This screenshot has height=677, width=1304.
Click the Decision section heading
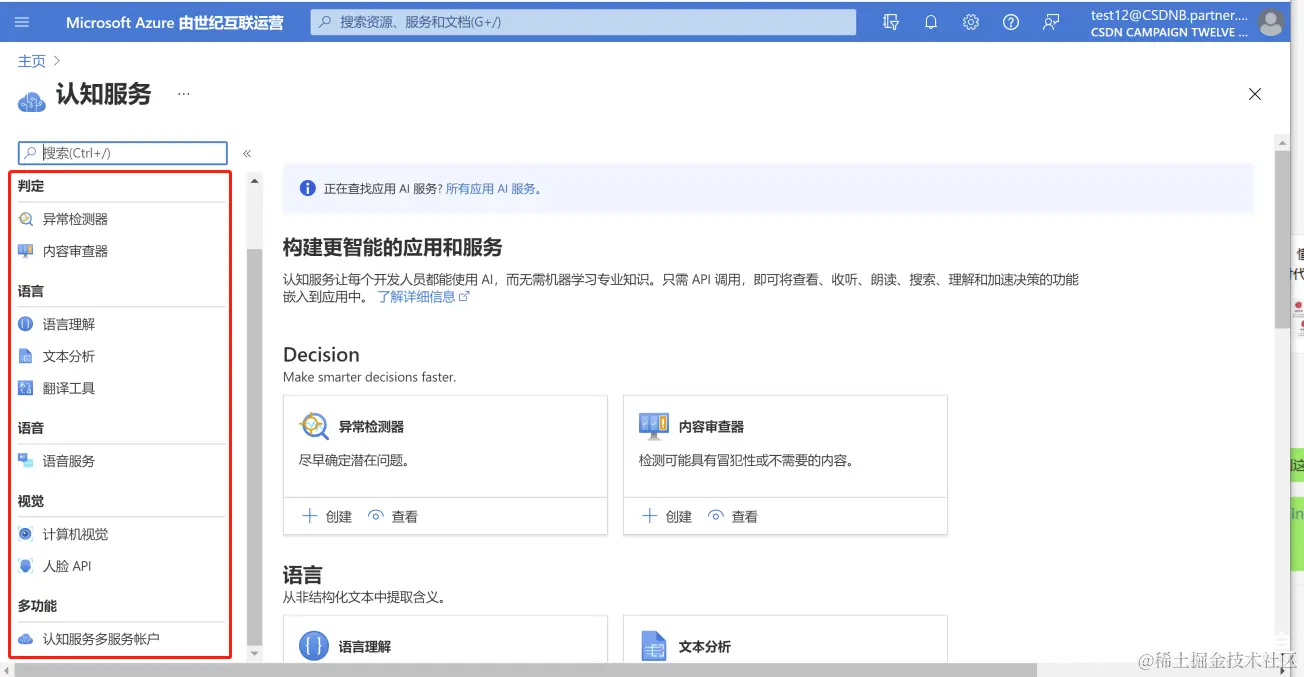click(321, 354)
